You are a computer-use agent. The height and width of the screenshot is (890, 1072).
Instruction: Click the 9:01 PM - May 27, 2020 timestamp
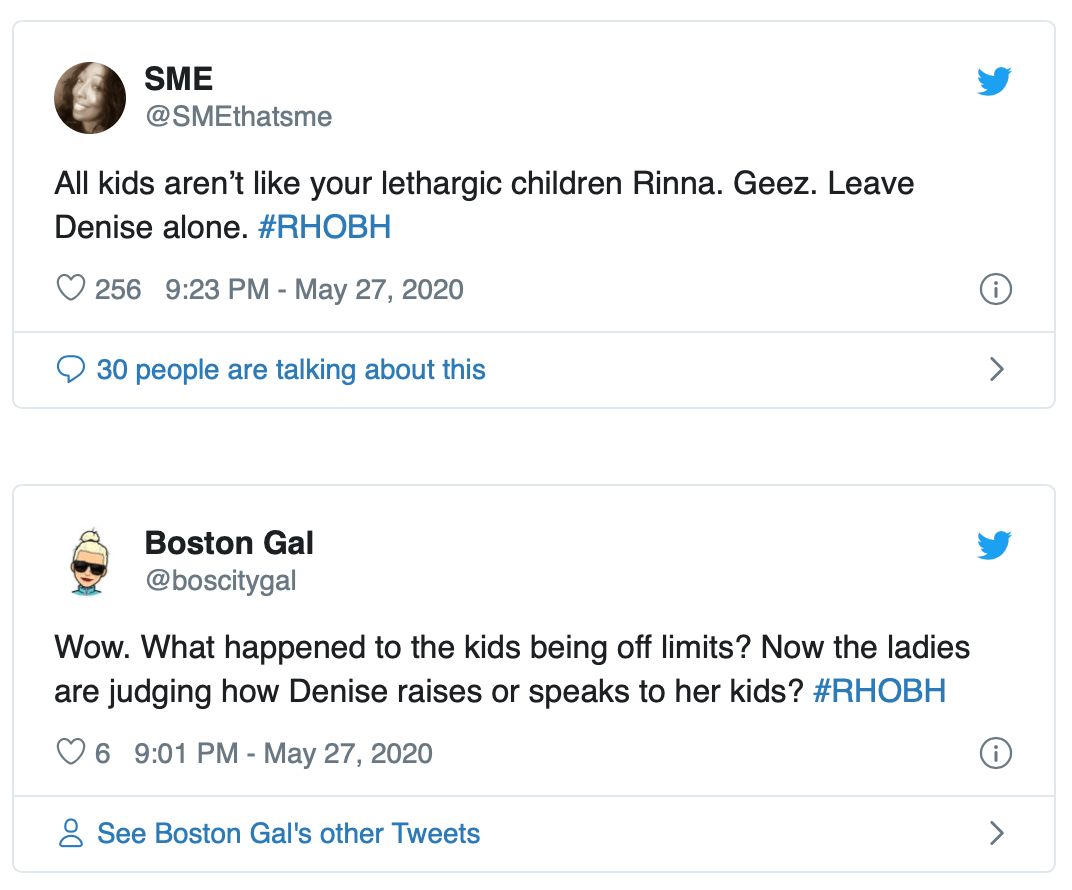tap(283, 753)
